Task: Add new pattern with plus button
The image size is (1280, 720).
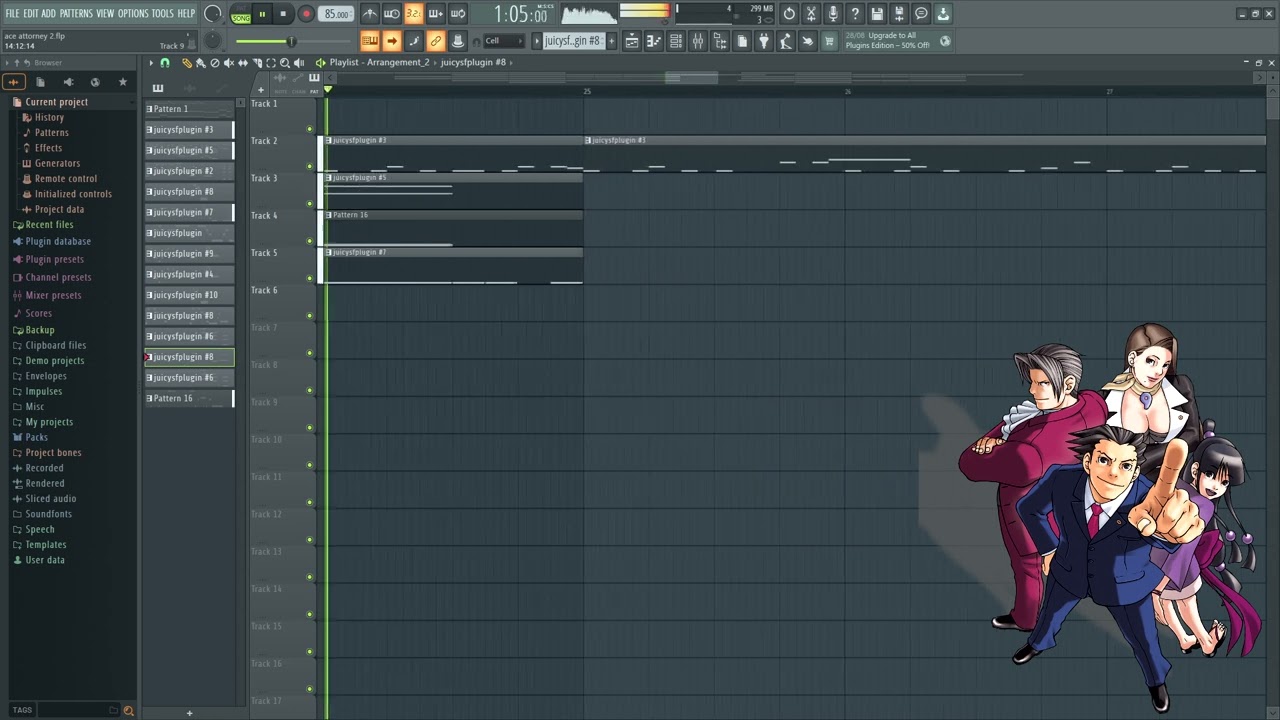Action: click(x=612, y=41)
